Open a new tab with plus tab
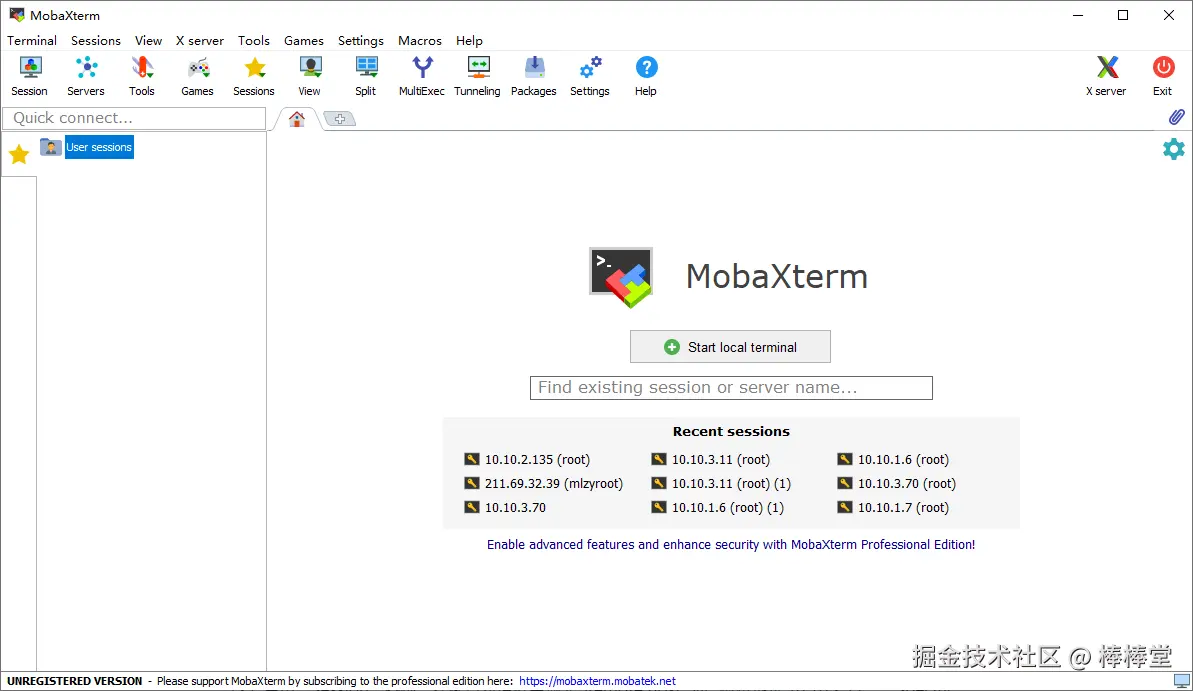 point(339,119)
